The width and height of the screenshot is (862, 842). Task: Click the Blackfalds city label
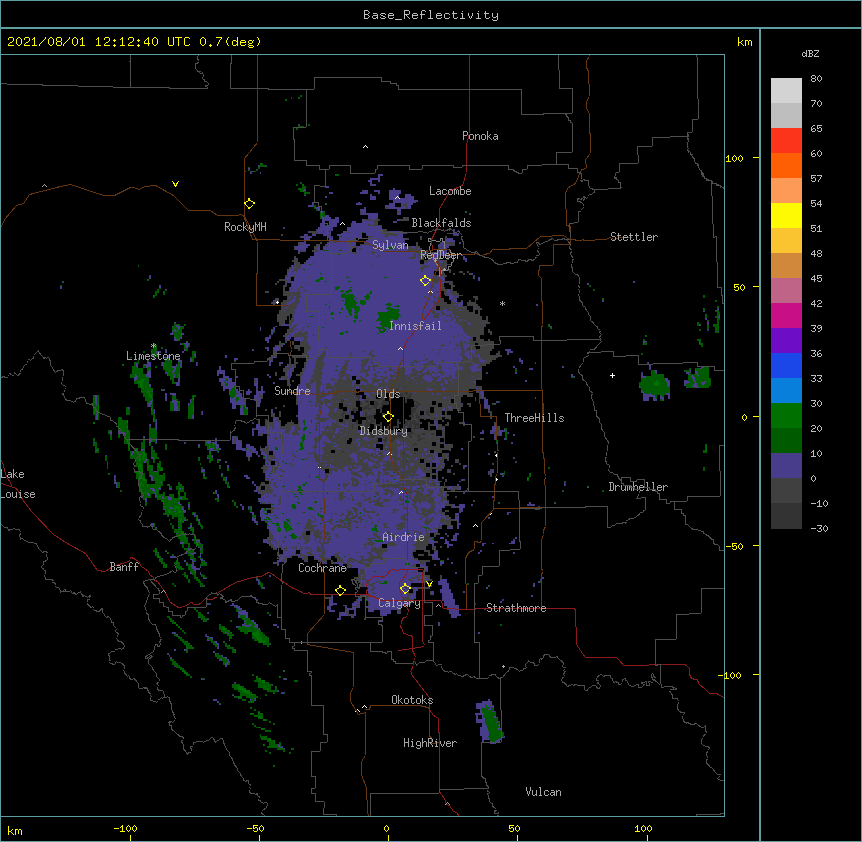[x=441, y=223]
